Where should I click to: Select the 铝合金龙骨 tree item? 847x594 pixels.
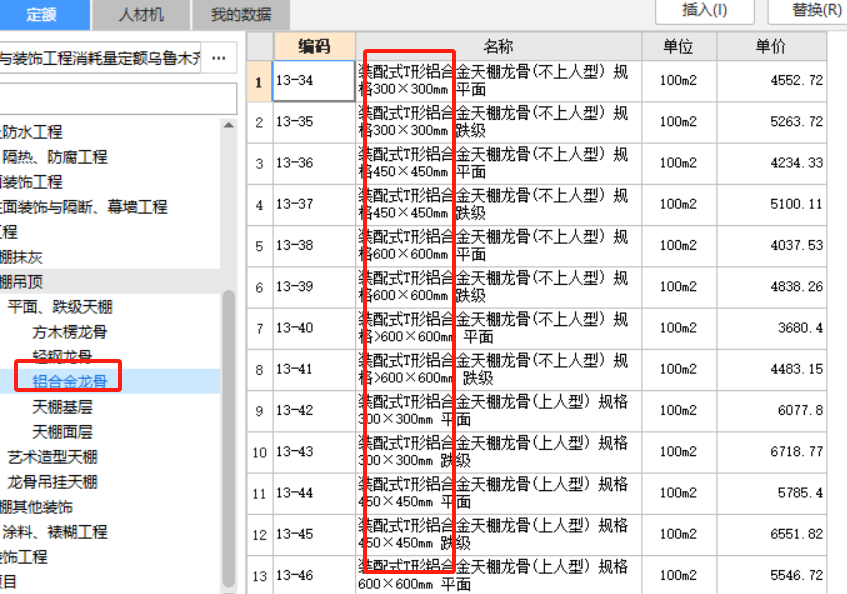(70, 381)
